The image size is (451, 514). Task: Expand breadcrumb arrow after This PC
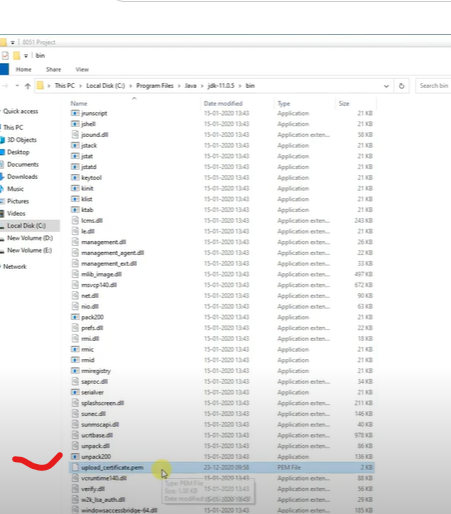(x=80, y=86)
